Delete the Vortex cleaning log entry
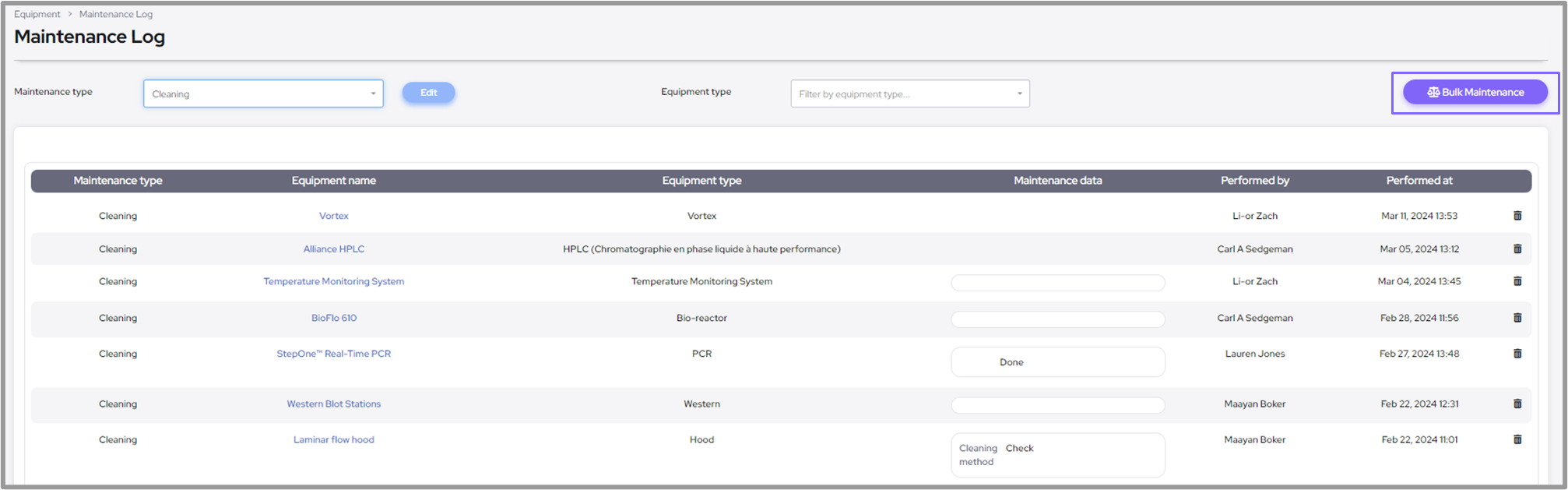The width and height of the screenshot is (1568, 490). (1517, 216)
